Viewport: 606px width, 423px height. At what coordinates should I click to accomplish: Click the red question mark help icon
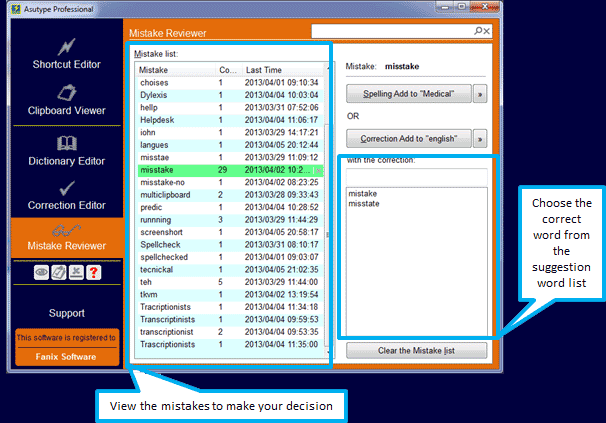(92, 273)
